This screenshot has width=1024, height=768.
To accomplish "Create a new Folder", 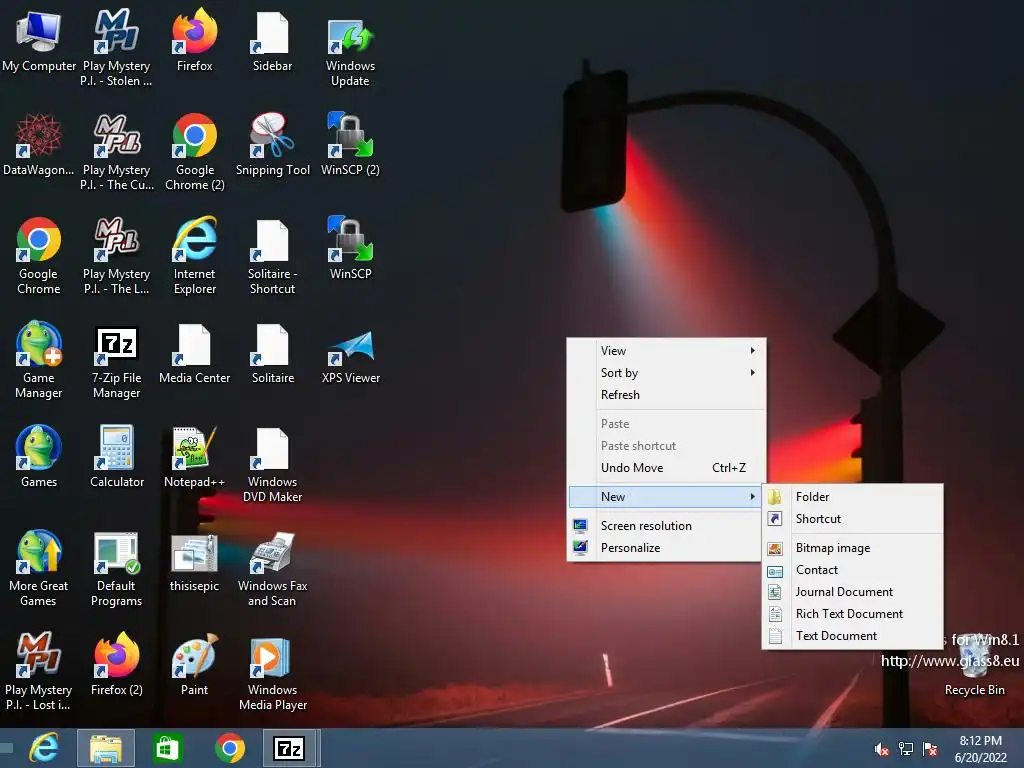I will pos(852,497).
